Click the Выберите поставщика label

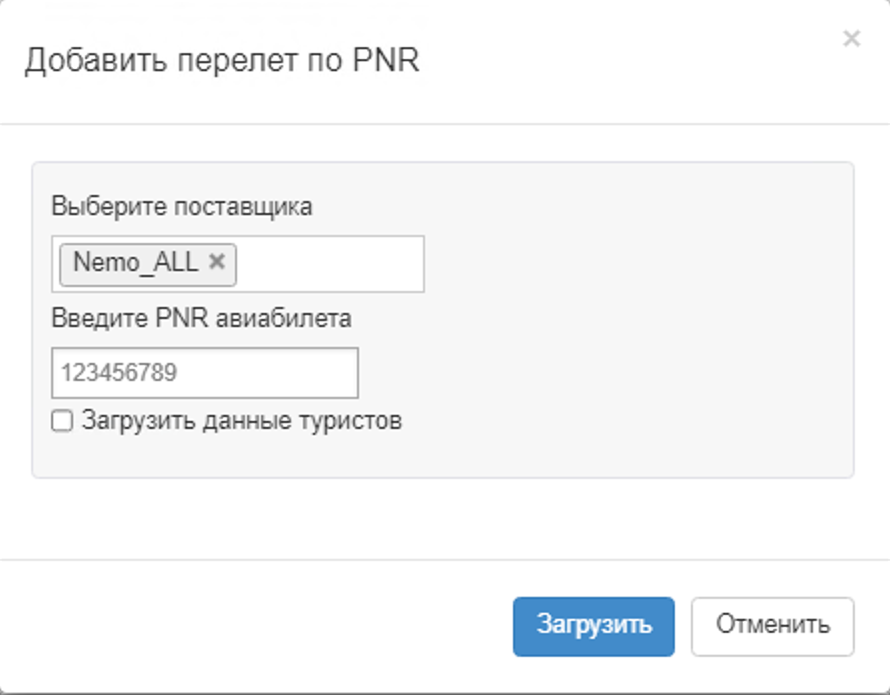181,207
